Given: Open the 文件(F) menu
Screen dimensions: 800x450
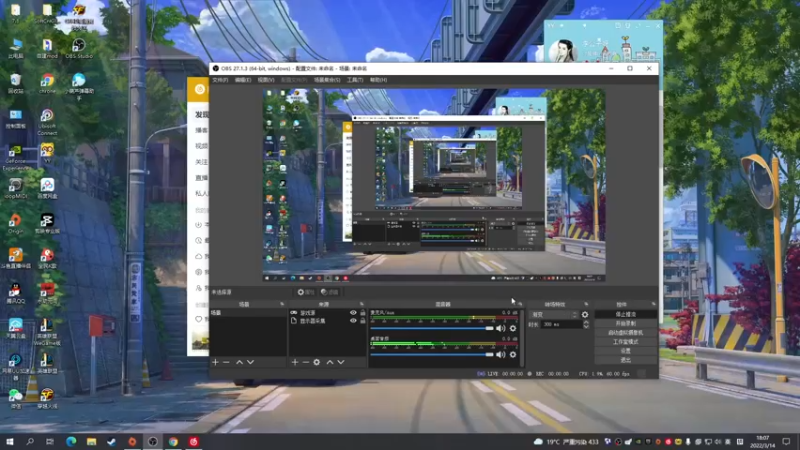Looking at the screenshot, I should (220, 80).
